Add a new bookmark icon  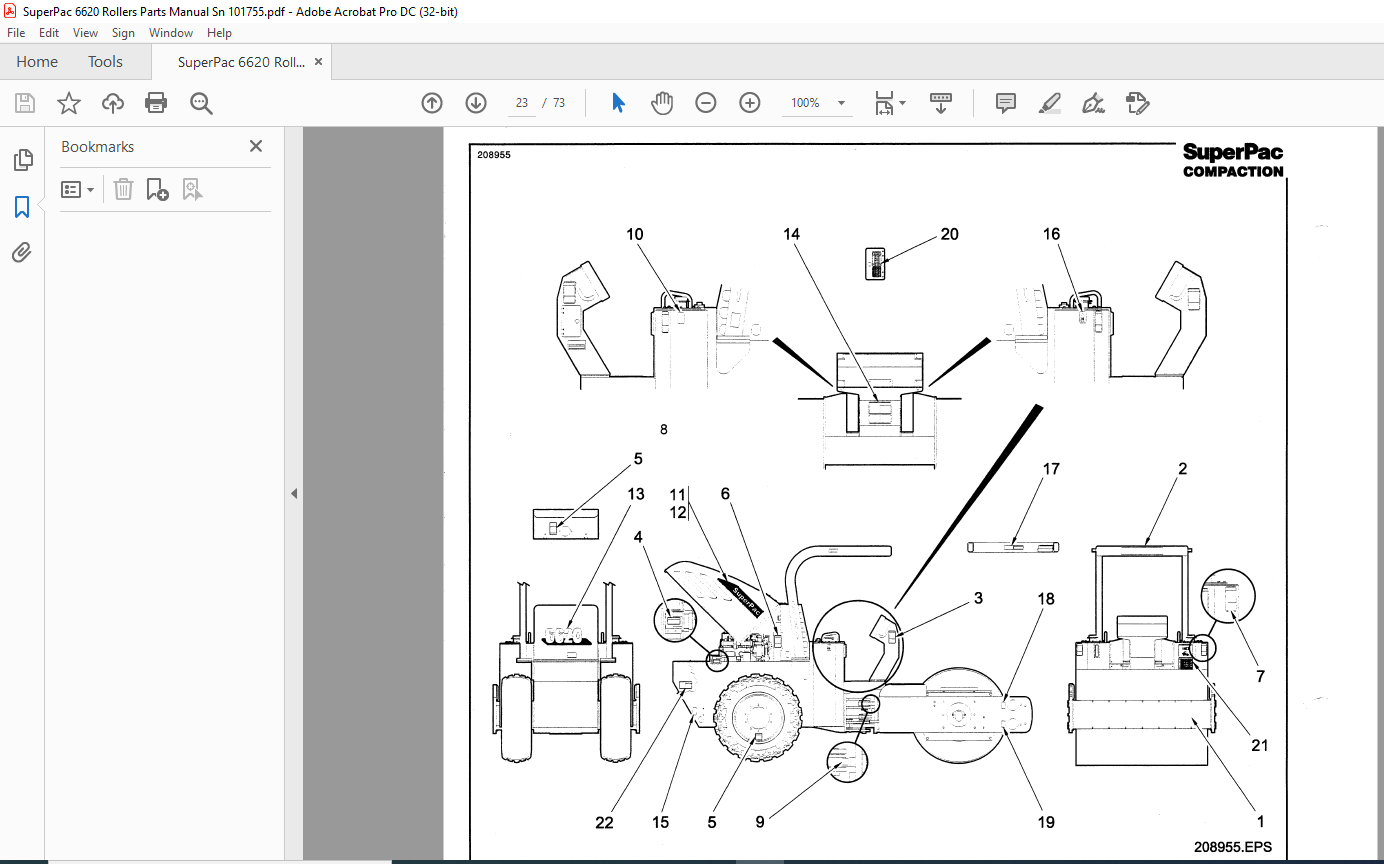point(158,189)
